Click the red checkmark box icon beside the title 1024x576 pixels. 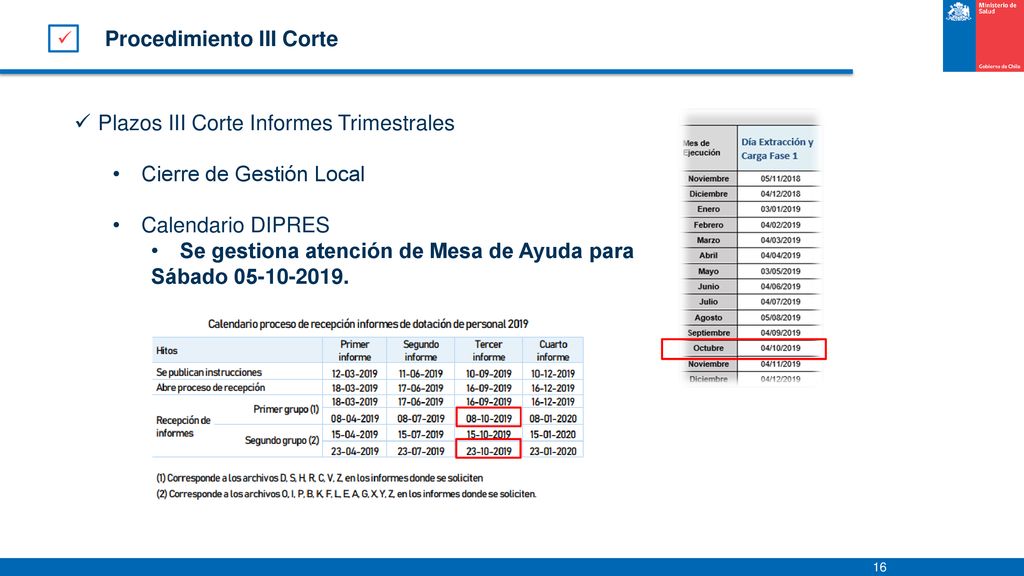(x=63, y=39)
